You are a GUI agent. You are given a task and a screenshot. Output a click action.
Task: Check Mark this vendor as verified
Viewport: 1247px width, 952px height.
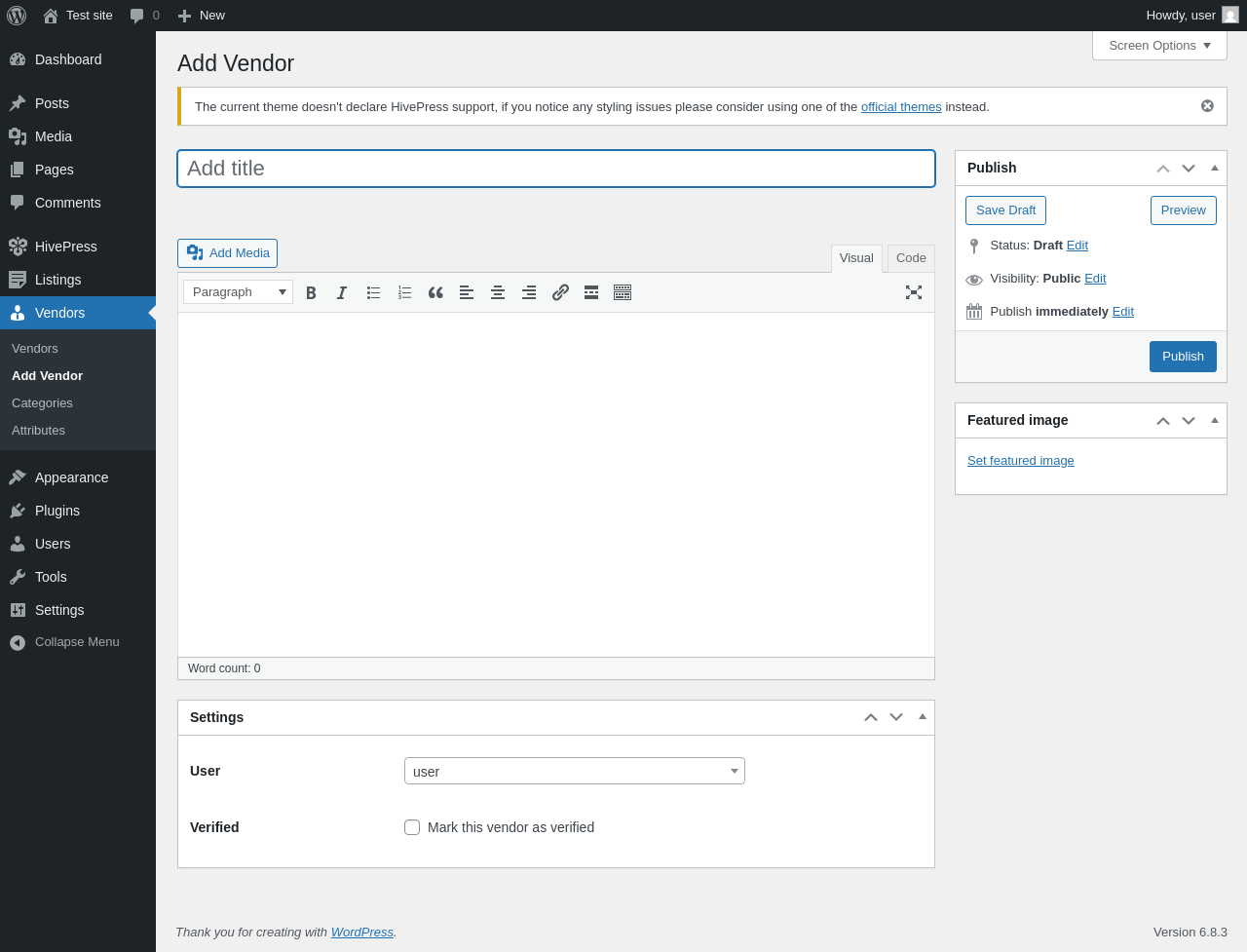[x=412, y=827]
